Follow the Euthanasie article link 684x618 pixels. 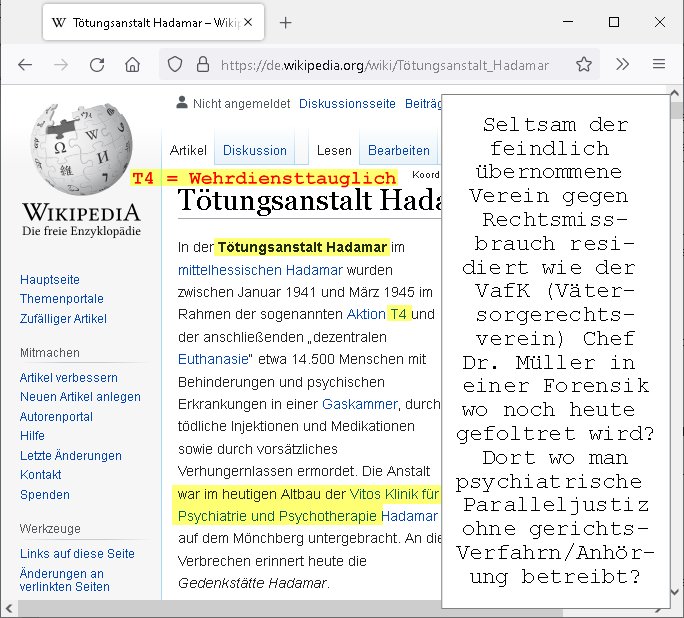tap(213, 359)
